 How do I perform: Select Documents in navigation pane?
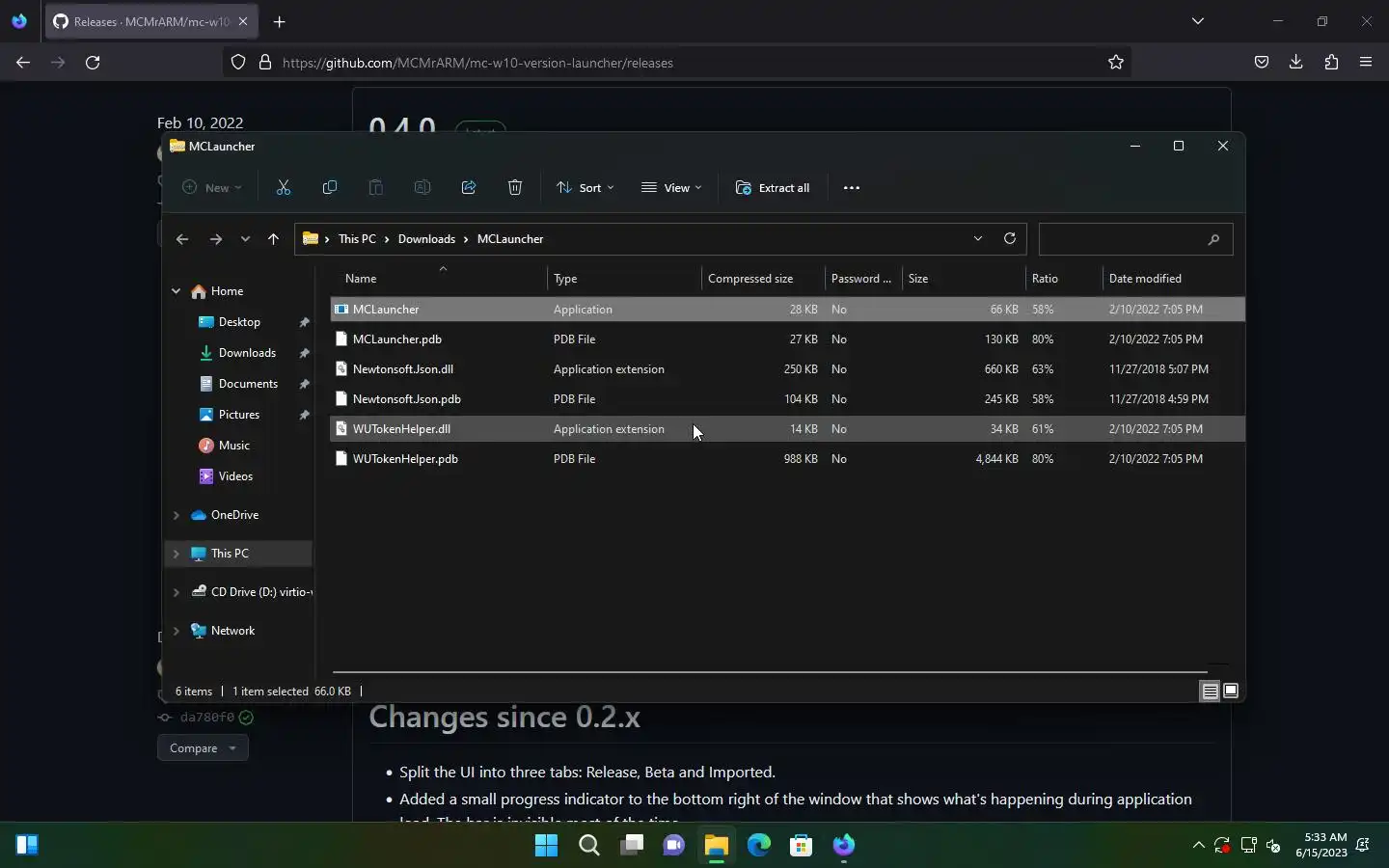point(248,384)
